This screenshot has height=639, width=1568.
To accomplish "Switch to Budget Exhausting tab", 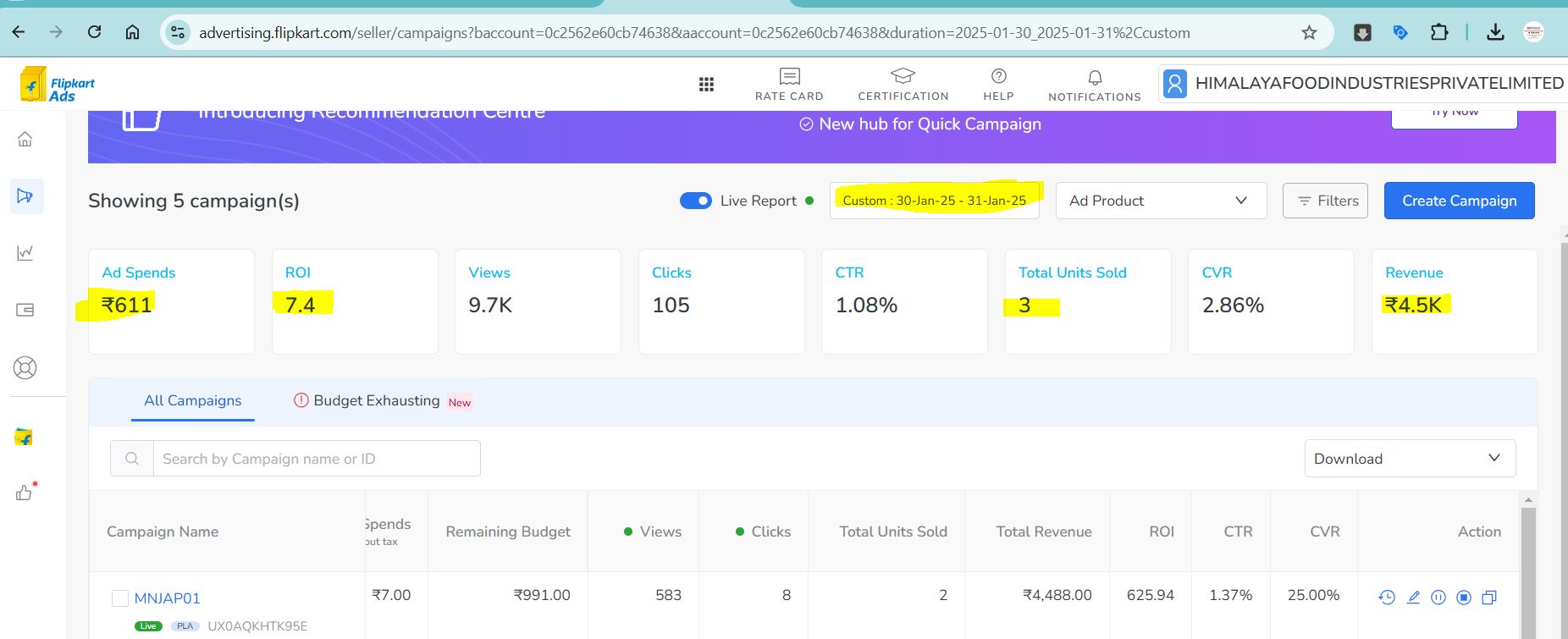I will (382, 400).
